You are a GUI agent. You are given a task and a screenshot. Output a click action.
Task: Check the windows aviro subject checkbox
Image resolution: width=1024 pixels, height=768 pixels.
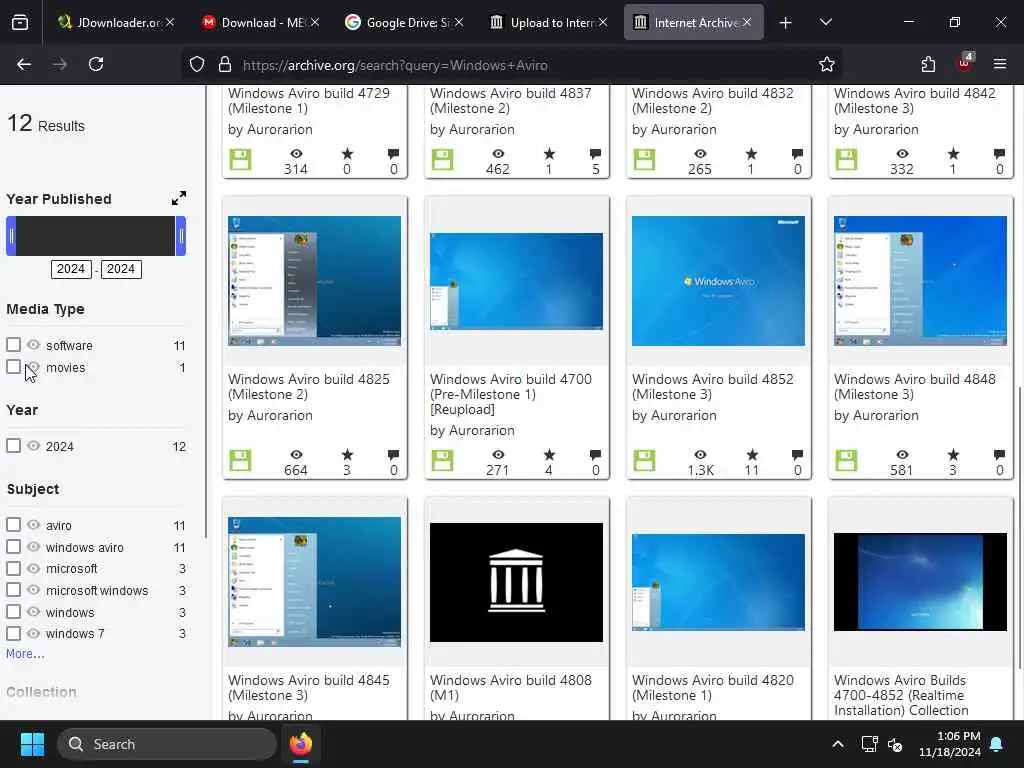pos(13,547)
